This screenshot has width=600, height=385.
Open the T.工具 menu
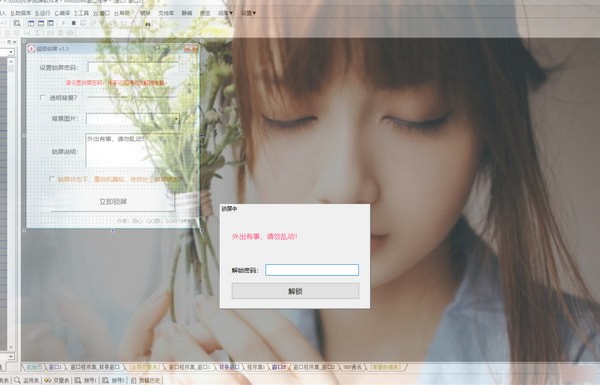pyautogui.click(x=81, y=13)
